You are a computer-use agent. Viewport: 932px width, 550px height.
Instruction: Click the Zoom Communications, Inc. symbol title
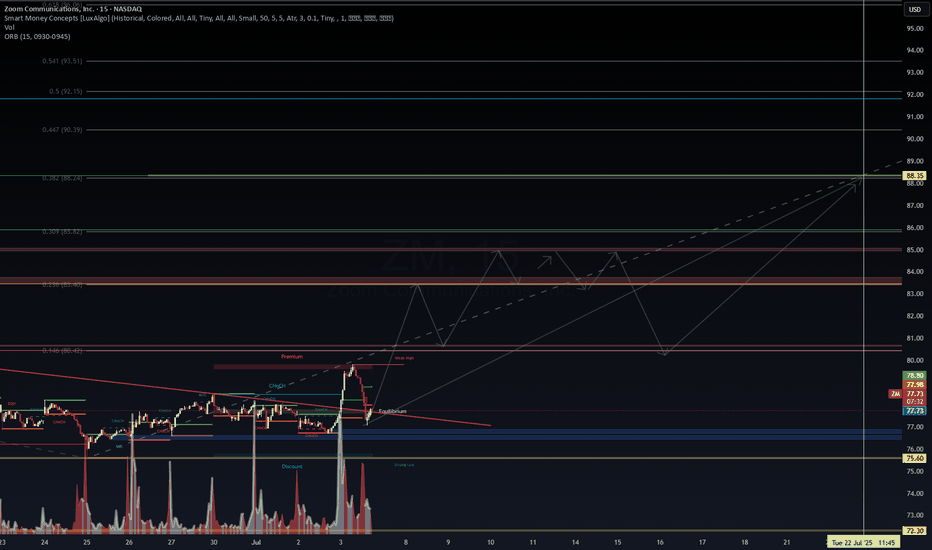tap(73, 9)
